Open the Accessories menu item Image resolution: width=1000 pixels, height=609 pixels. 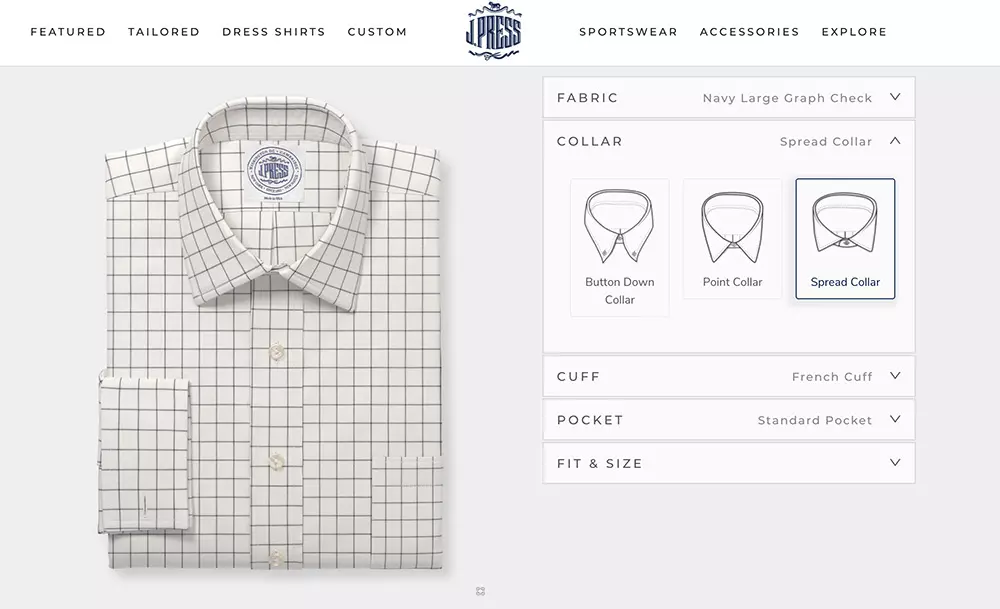749,32
